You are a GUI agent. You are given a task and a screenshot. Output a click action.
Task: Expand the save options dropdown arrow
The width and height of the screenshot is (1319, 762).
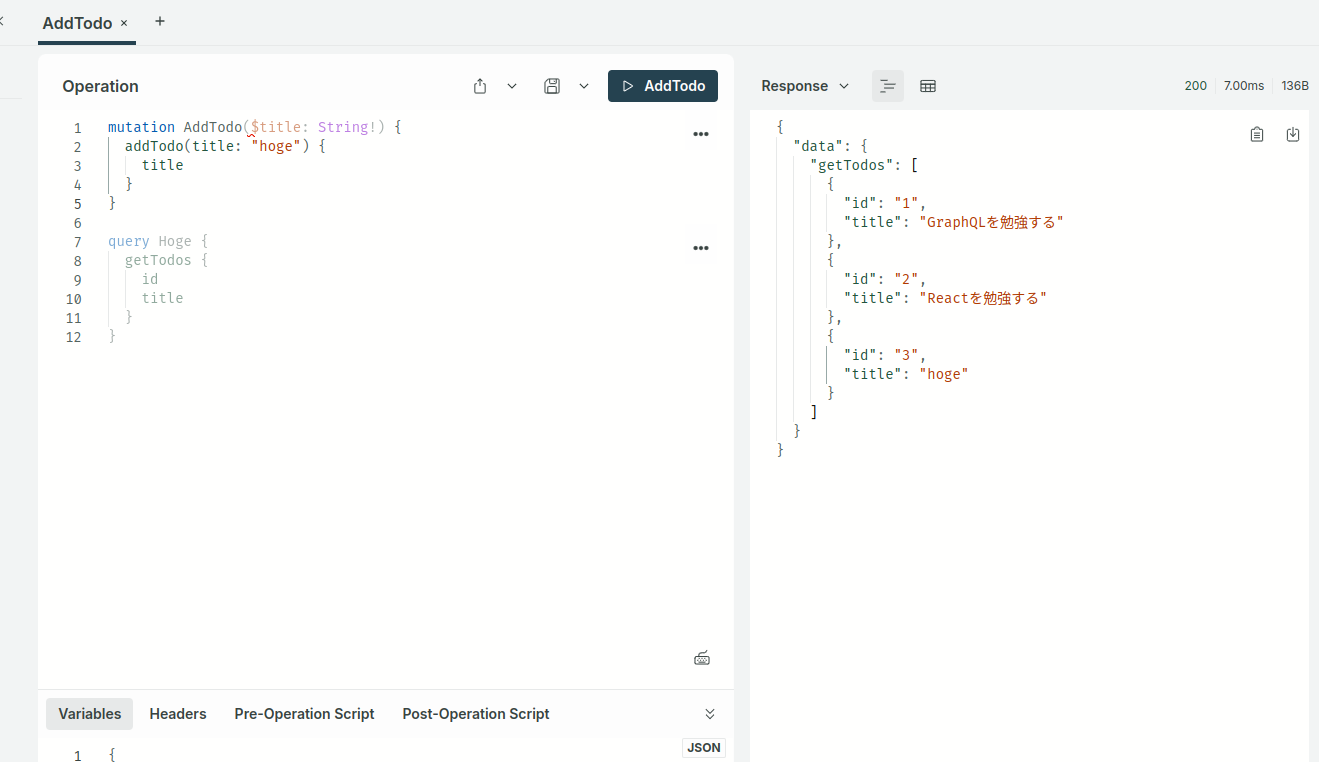(x=584, y=86)
